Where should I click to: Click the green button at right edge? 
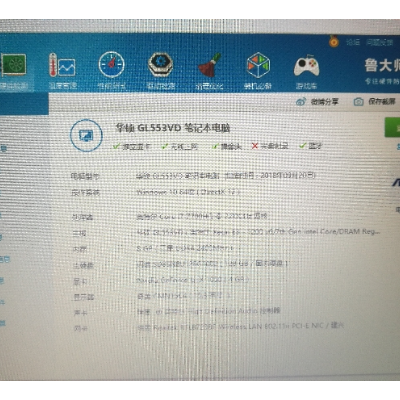(x=392, y=127)
